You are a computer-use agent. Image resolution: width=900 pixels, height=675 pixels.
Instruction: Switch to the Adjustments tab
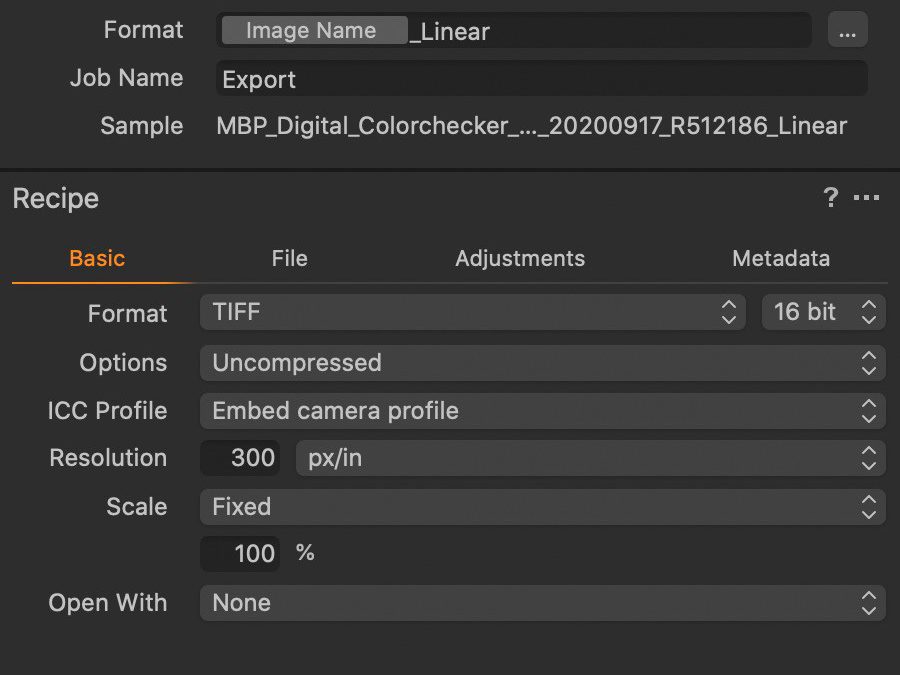[520, 258]
